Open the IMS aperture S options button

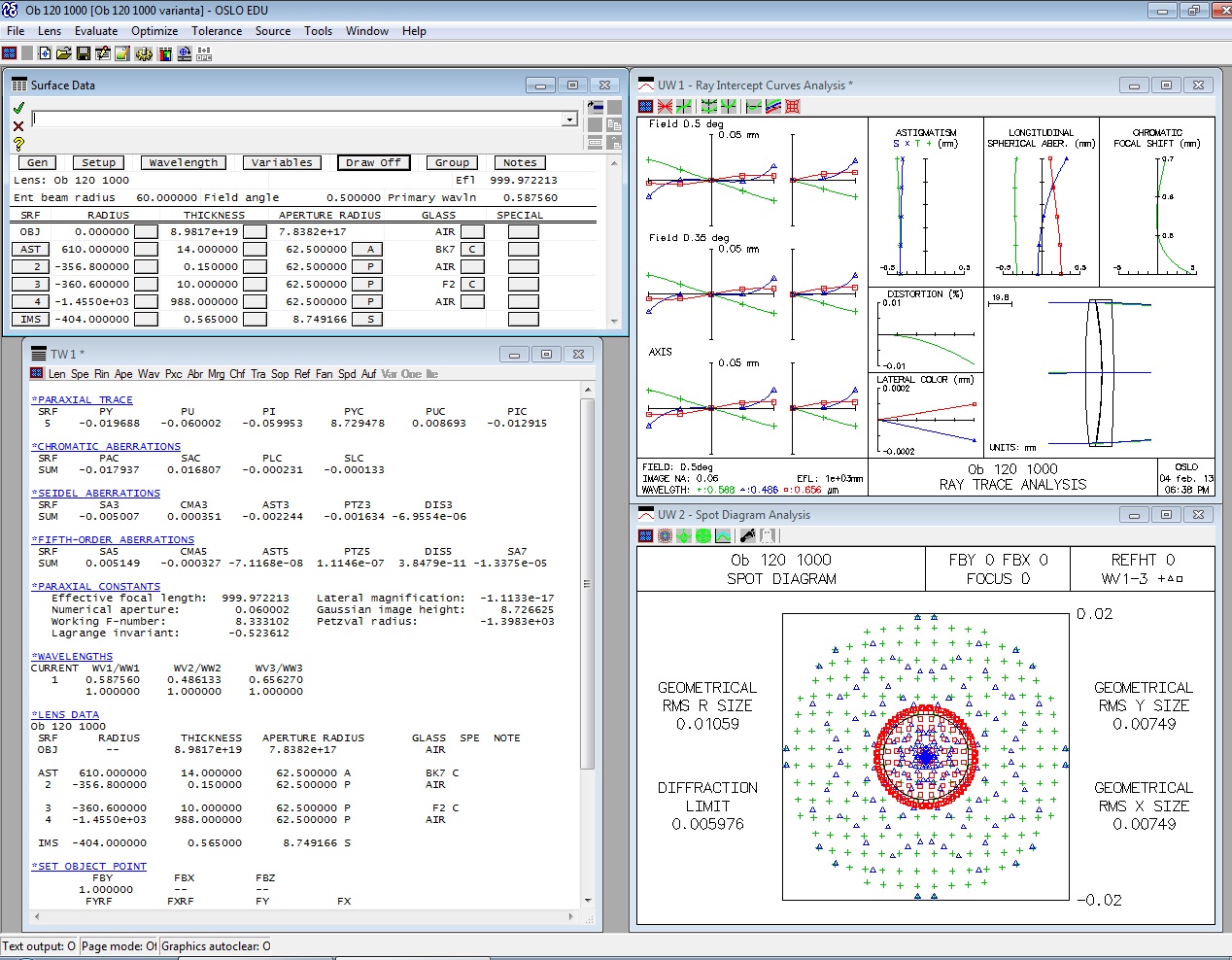coord(369,319)
